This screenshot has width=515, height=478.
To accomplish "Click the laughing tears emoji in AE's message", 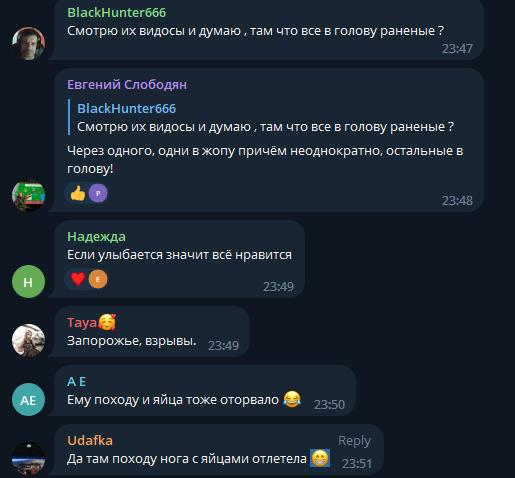I will [292, 399].
